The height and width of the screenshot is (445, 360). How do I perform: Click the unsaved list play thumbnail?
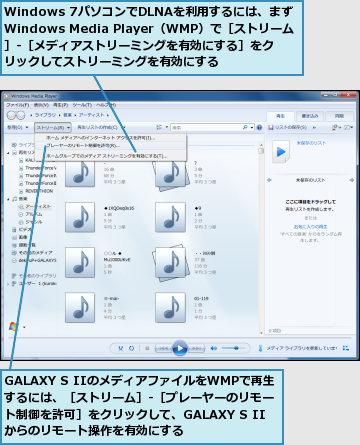(281, 152)
